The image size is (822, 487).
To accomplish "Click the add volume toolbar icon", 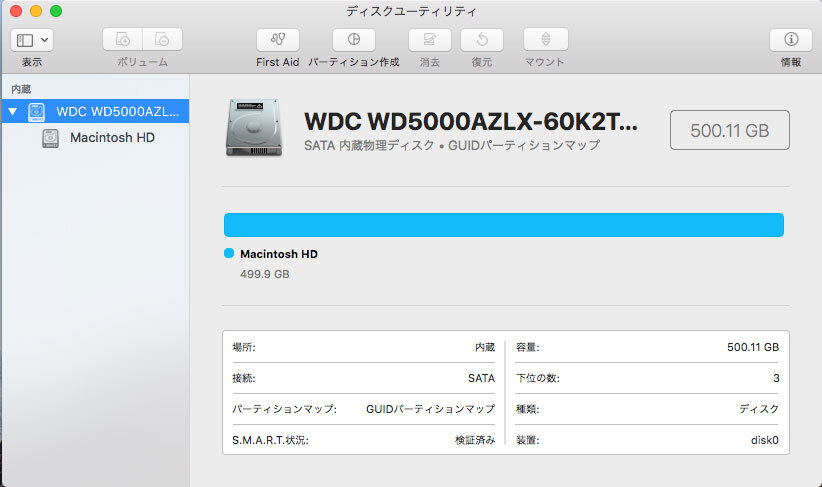I will pyautogui.click(x=122, y=39).
